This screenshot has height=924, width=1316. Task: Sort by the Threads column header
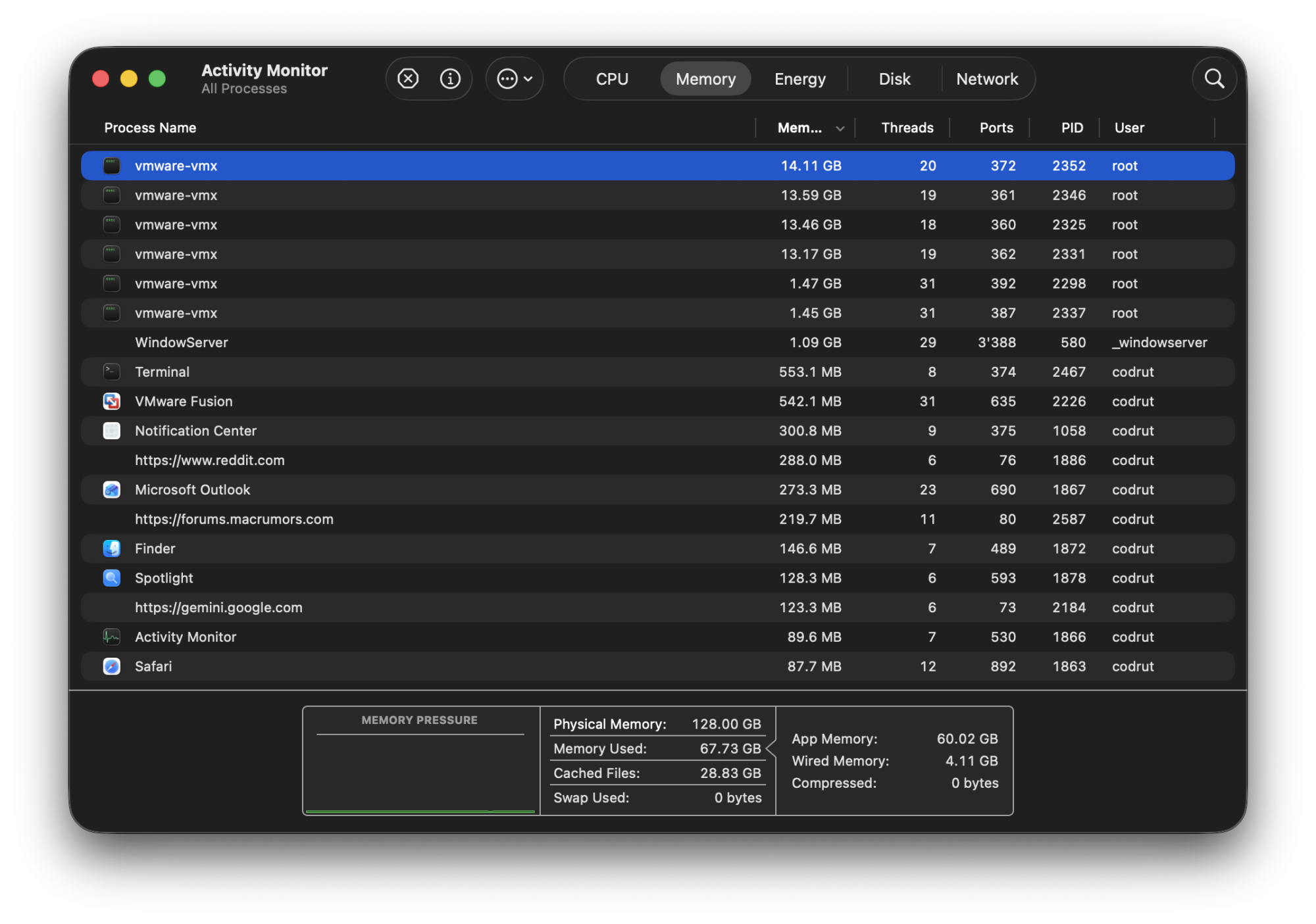(x=907, y=128)
